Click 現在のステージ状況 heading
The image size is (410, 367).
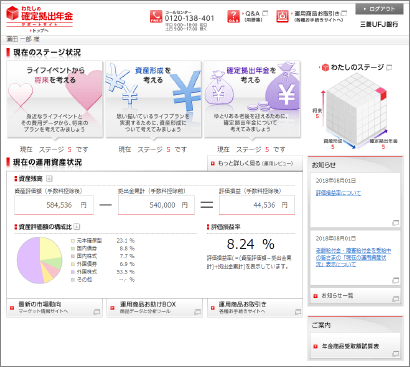47,52
